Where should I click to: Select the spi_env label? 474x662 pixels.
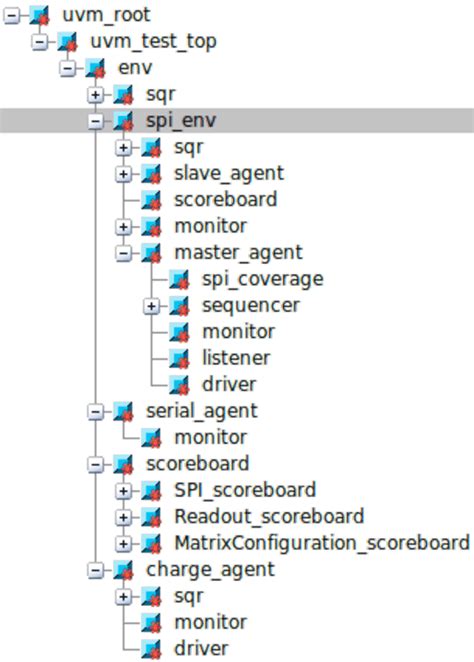[x=181, y=122]
